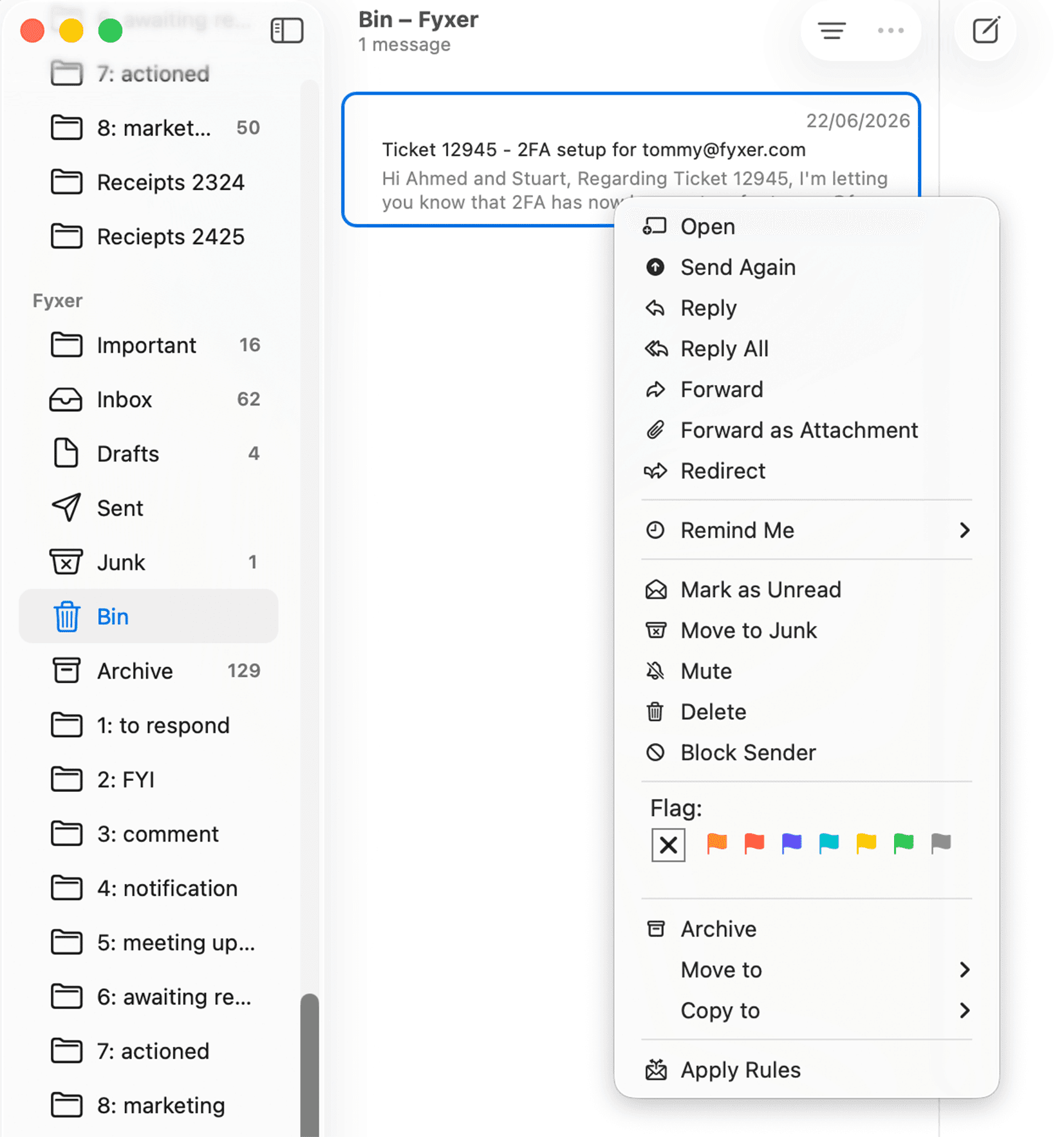The height and width of the screenshot is (1137, 1064).
Task: Apply the red flag
Action: pos(754,843)
